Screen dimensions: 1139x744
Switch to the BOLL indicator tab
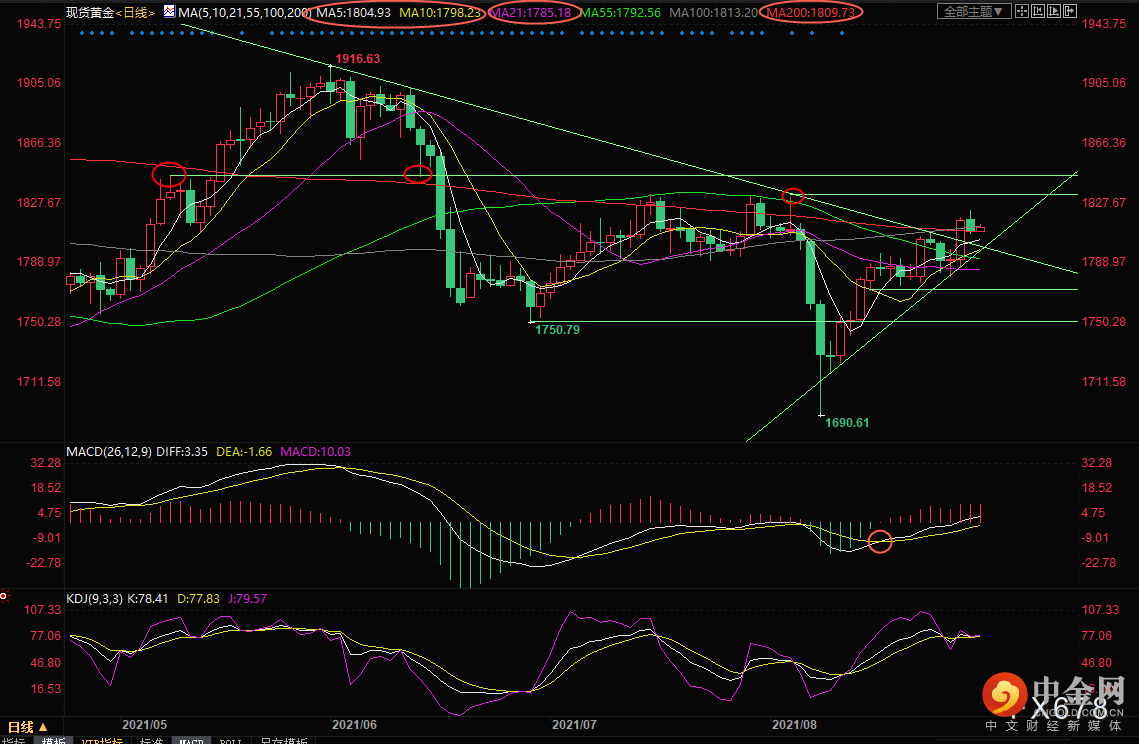(x=230, y=740)
